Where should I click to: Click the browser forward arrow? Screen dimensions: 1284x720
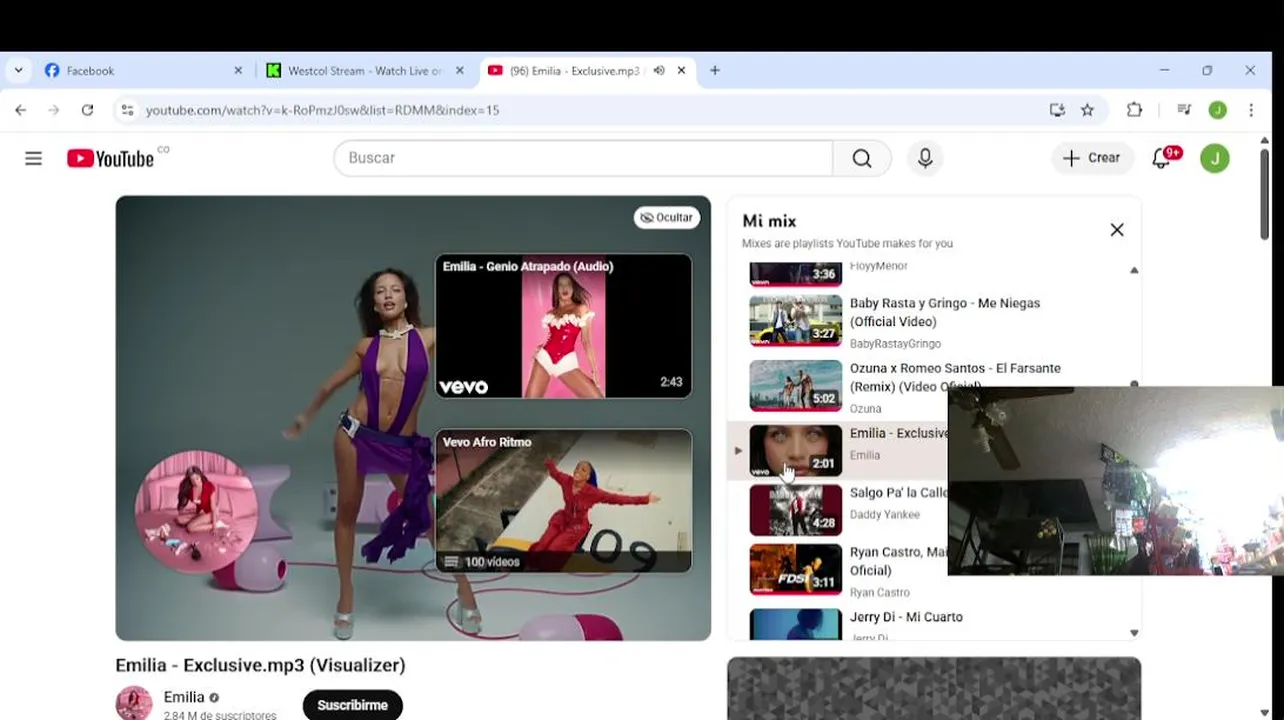click(54, 110)
